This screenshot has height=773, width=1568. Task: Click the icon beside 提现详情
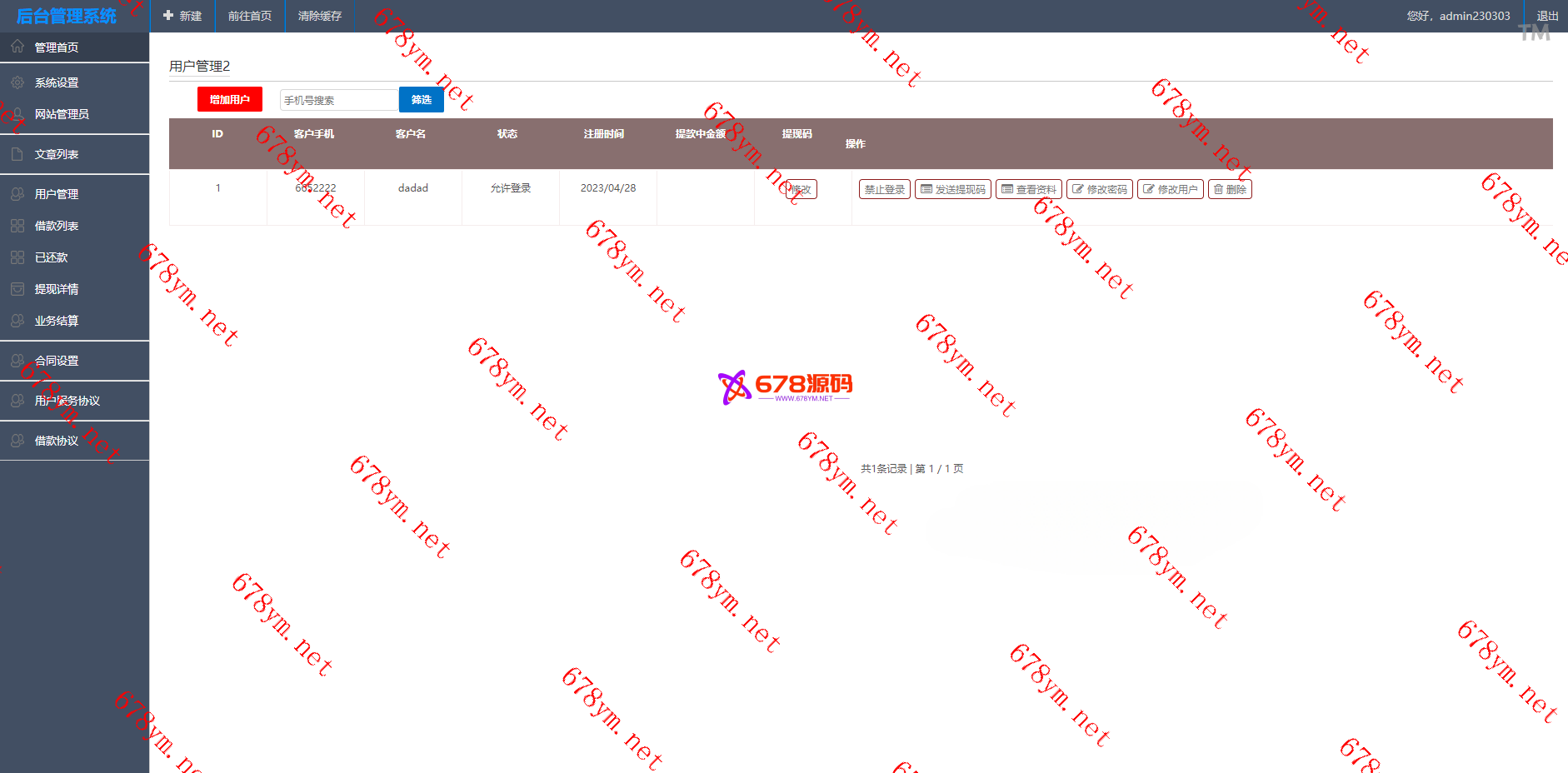17,289
